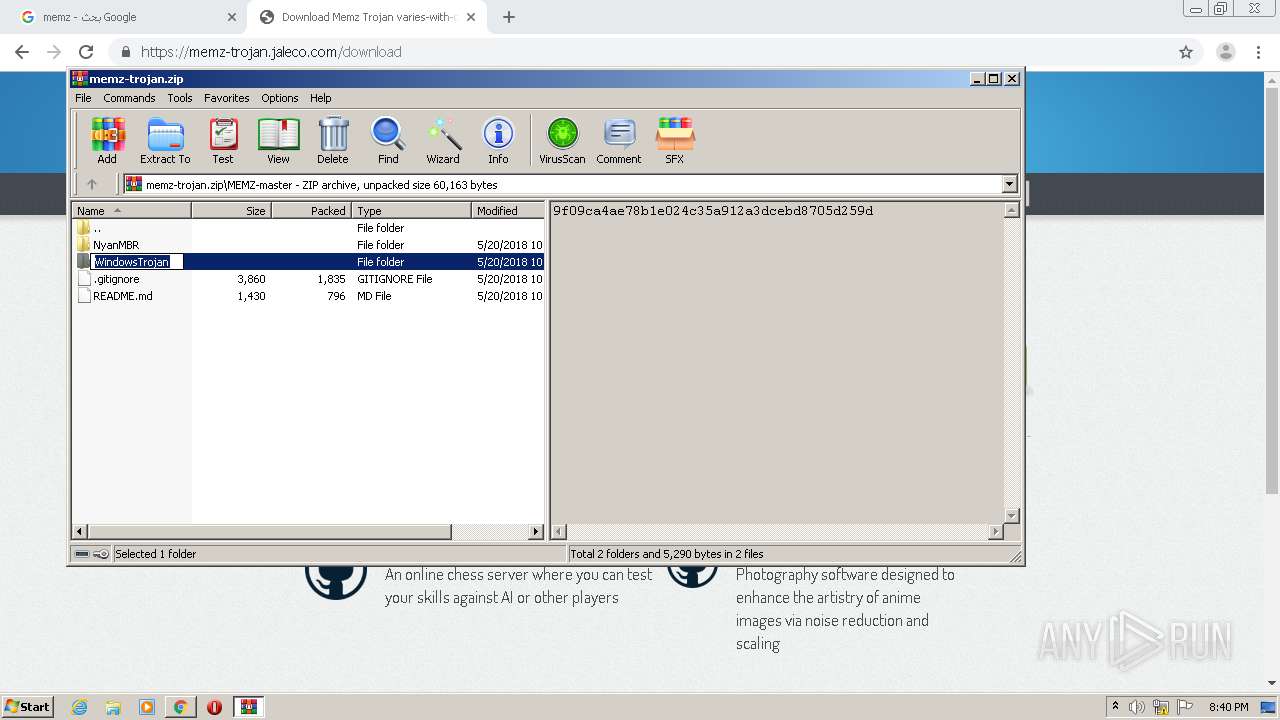Click the disk icon in the status bar
The image size is (1280, 720).
(x=82, y=554)
